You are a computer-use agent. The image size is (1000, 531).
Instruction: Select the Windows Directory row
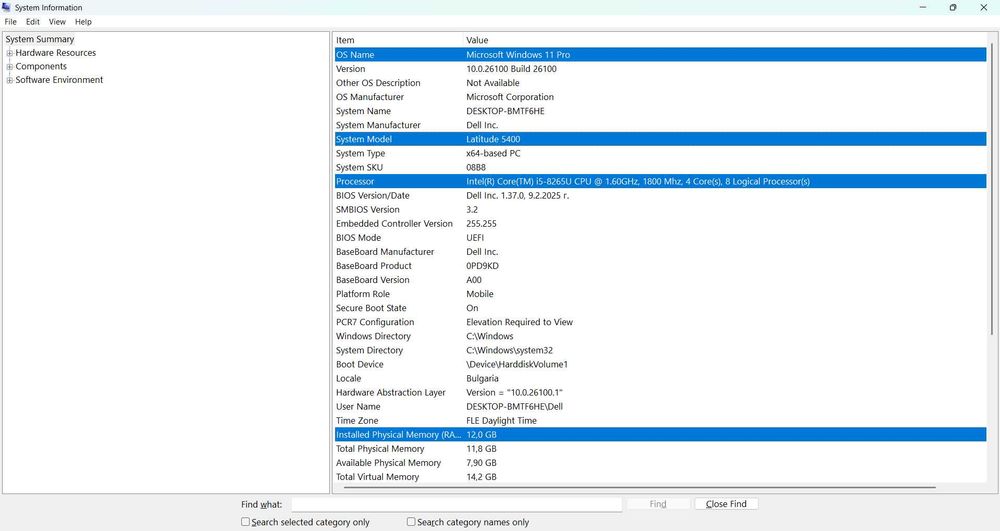point(661,336)
